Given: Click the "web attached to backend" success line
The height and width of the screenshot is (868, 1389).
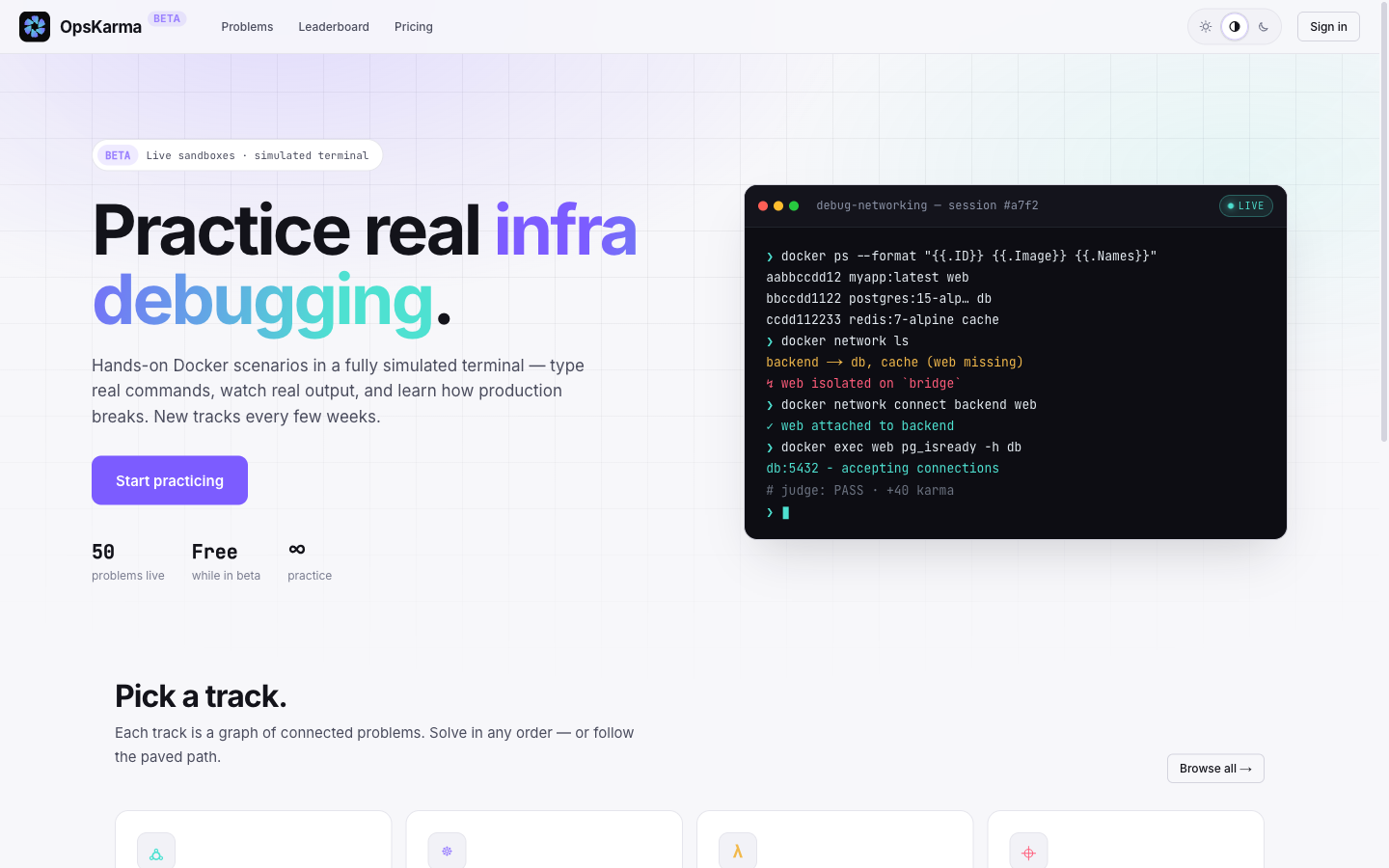Looking at the screenshot, I should pyautogui.click(x=859, y=426).
